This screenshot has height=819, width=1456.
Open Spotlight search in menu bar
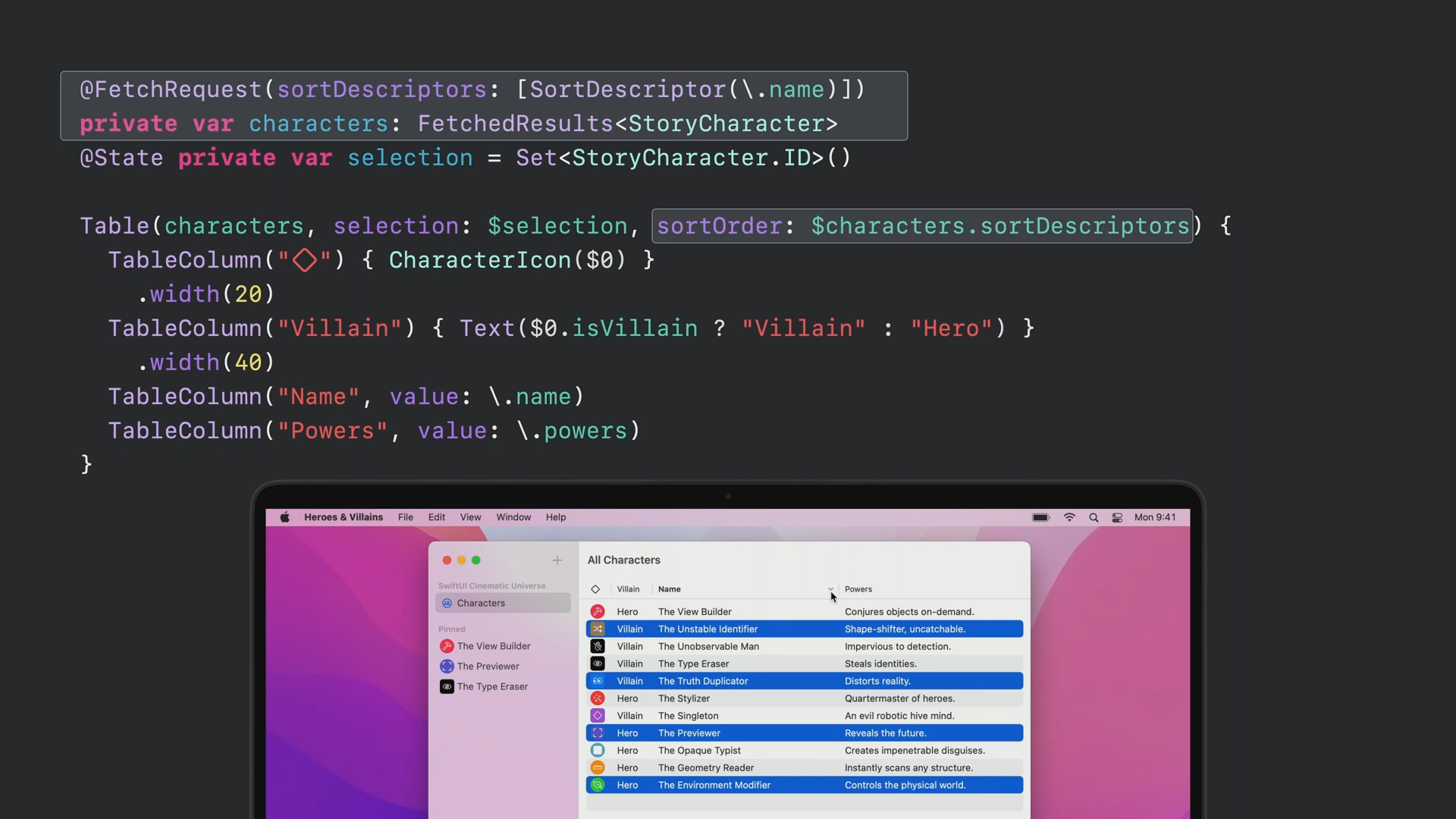point(1094,517)
